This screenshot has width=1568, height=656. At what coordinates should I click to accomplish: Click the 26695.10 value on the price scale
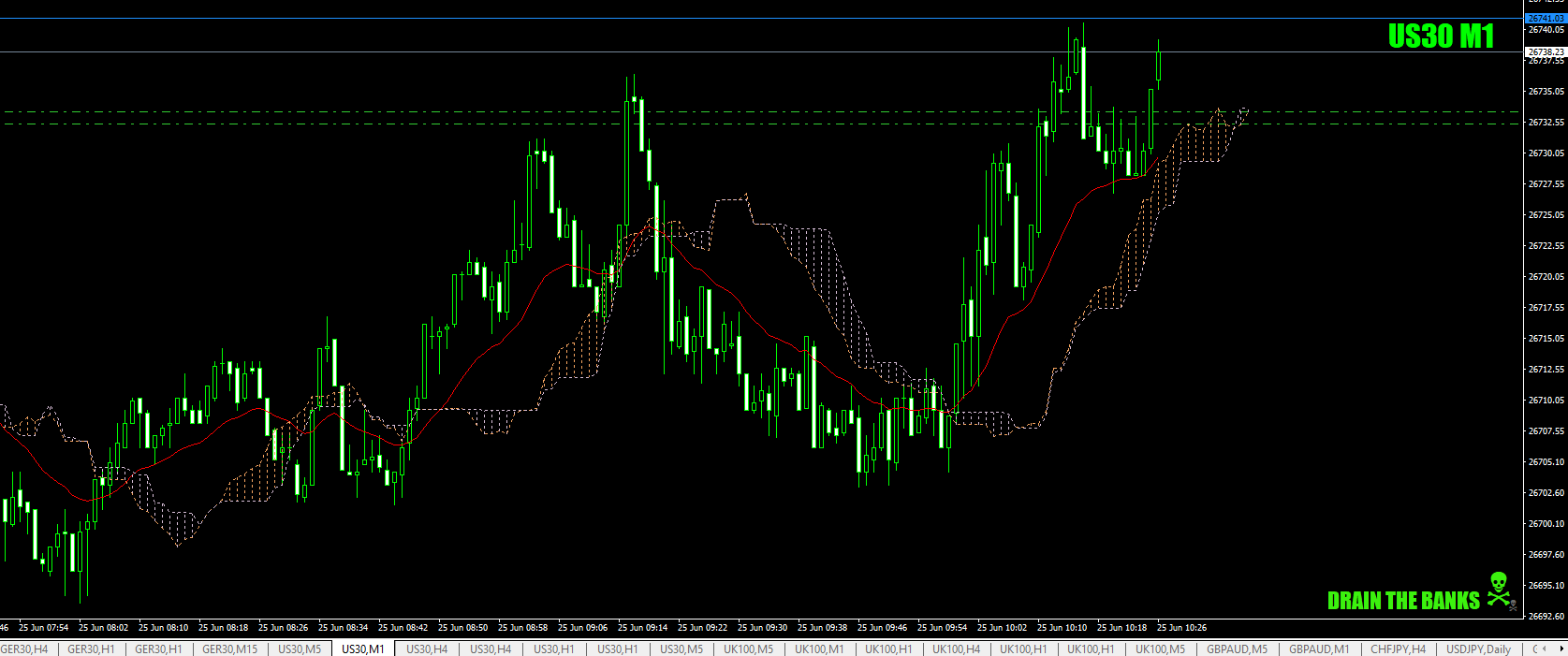1546,586
